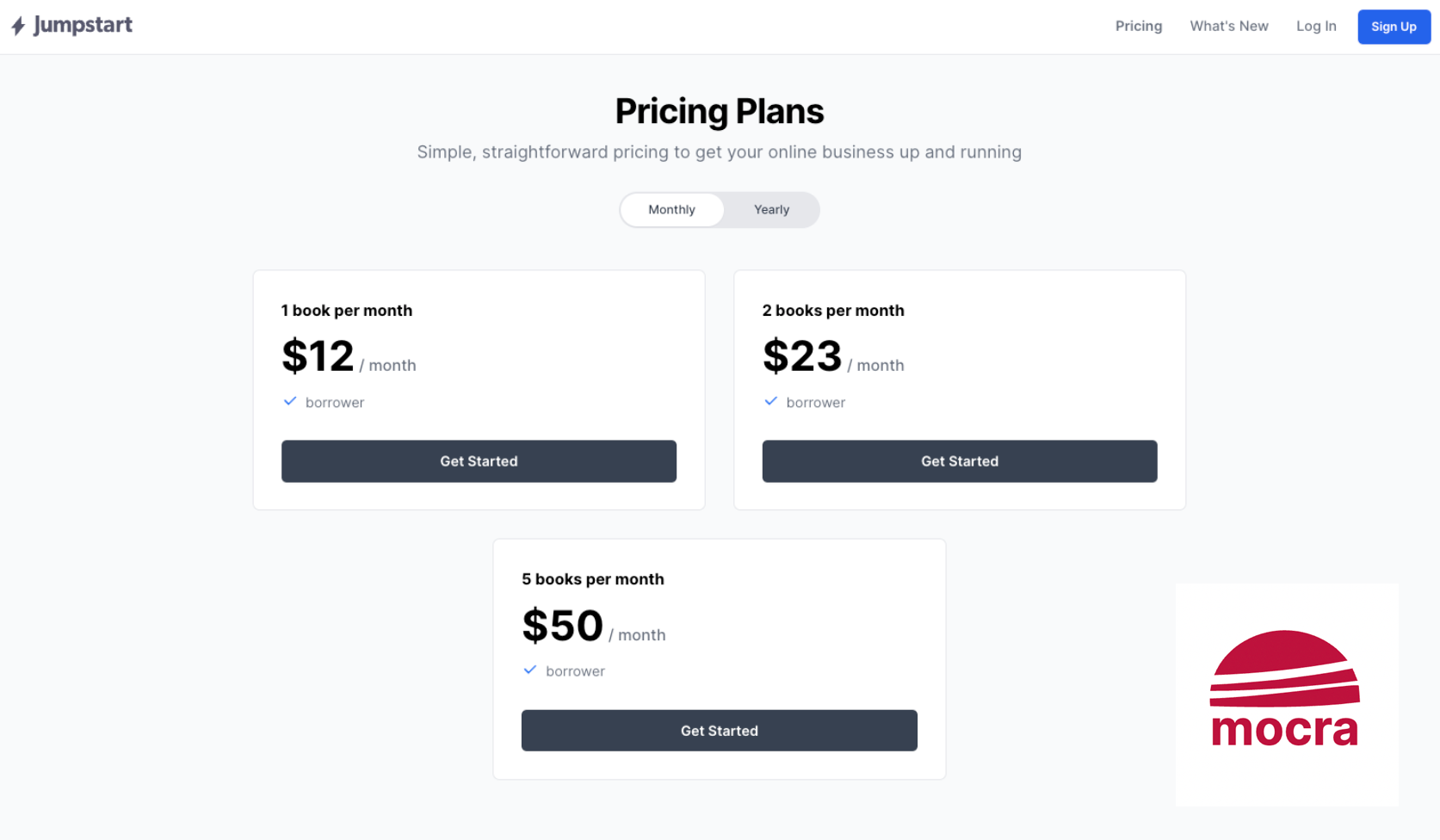
Task: Click the Jumpstart wordmark to go home
Action: tap(82, 26)
